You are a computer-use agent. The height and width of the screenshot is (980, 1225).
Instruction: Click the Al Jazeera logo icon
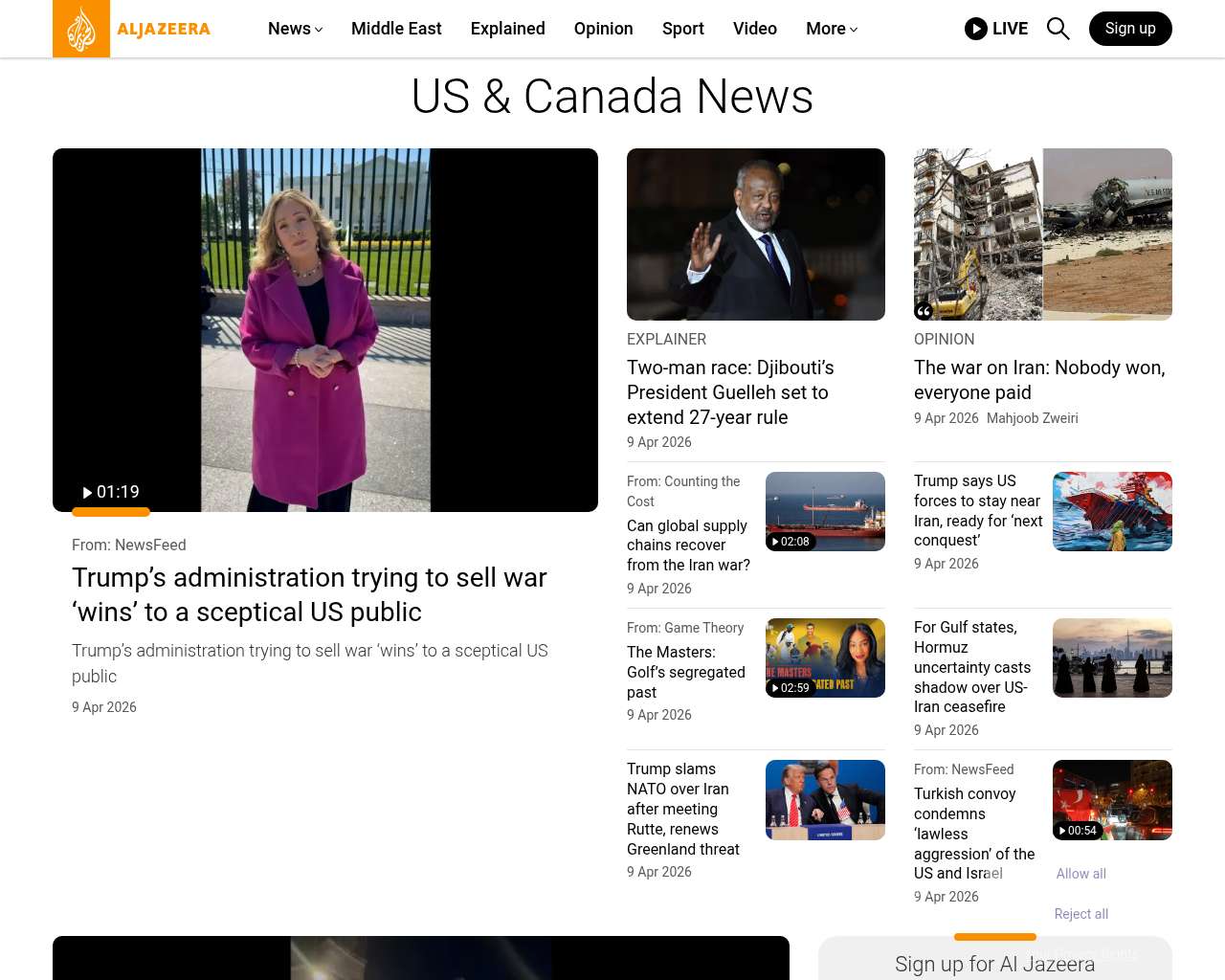[81, 29]
